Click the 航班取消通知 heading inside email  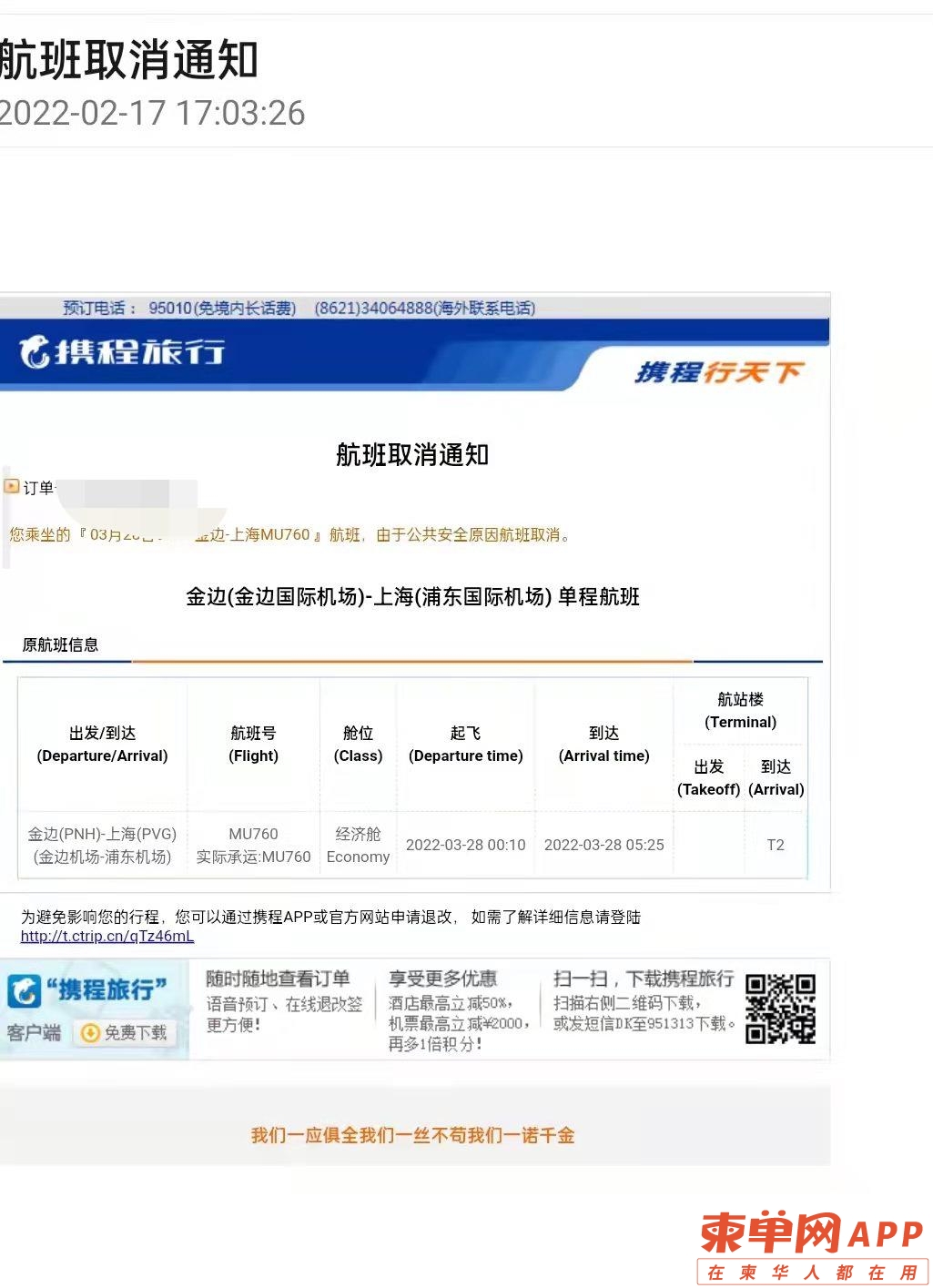pos(412,454)
